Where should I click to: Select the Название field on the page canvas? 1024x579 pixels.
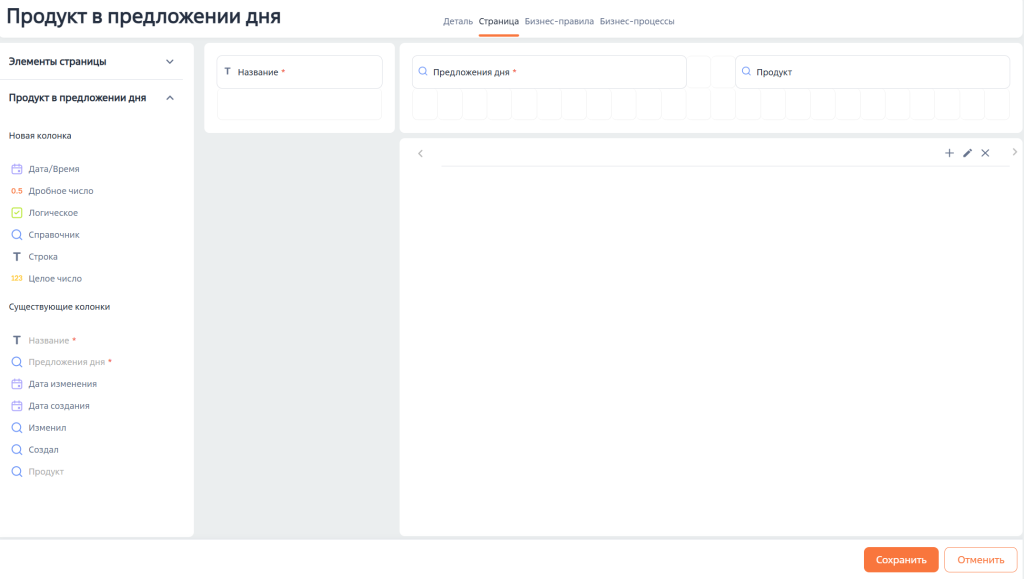299,72
